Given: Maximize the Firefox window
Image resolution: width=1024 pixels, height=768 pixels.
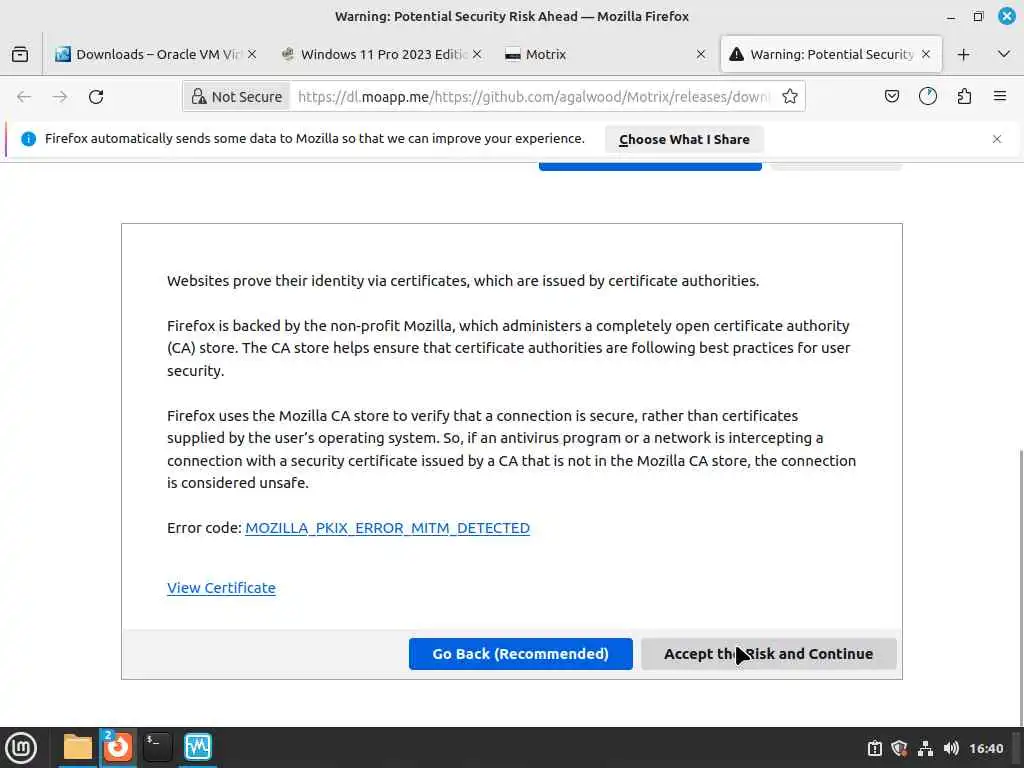Looking at the screenshot, I should (x=978, y=16).
